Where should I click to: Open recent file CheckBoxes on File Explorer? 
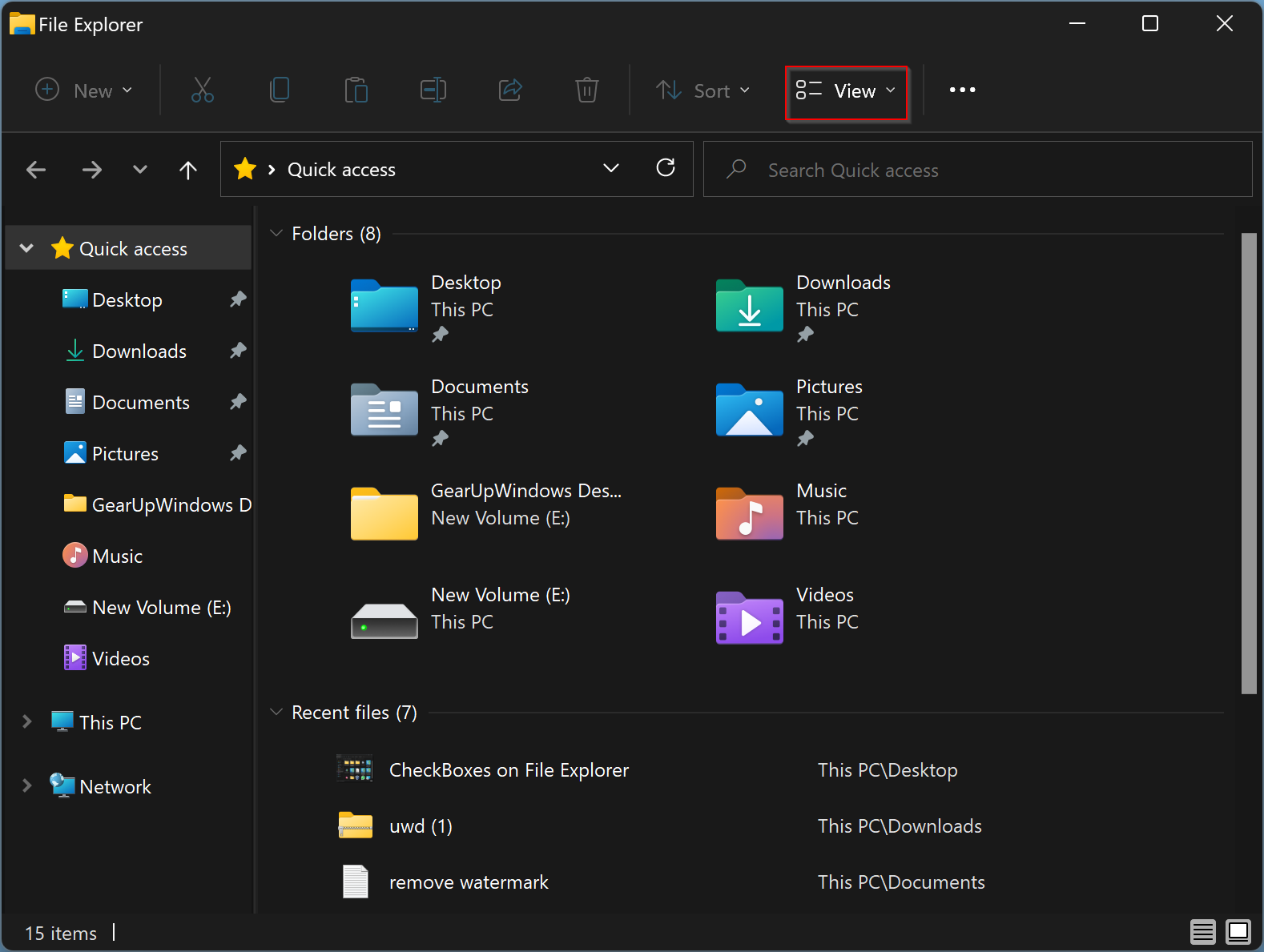(x=509, y=769)
